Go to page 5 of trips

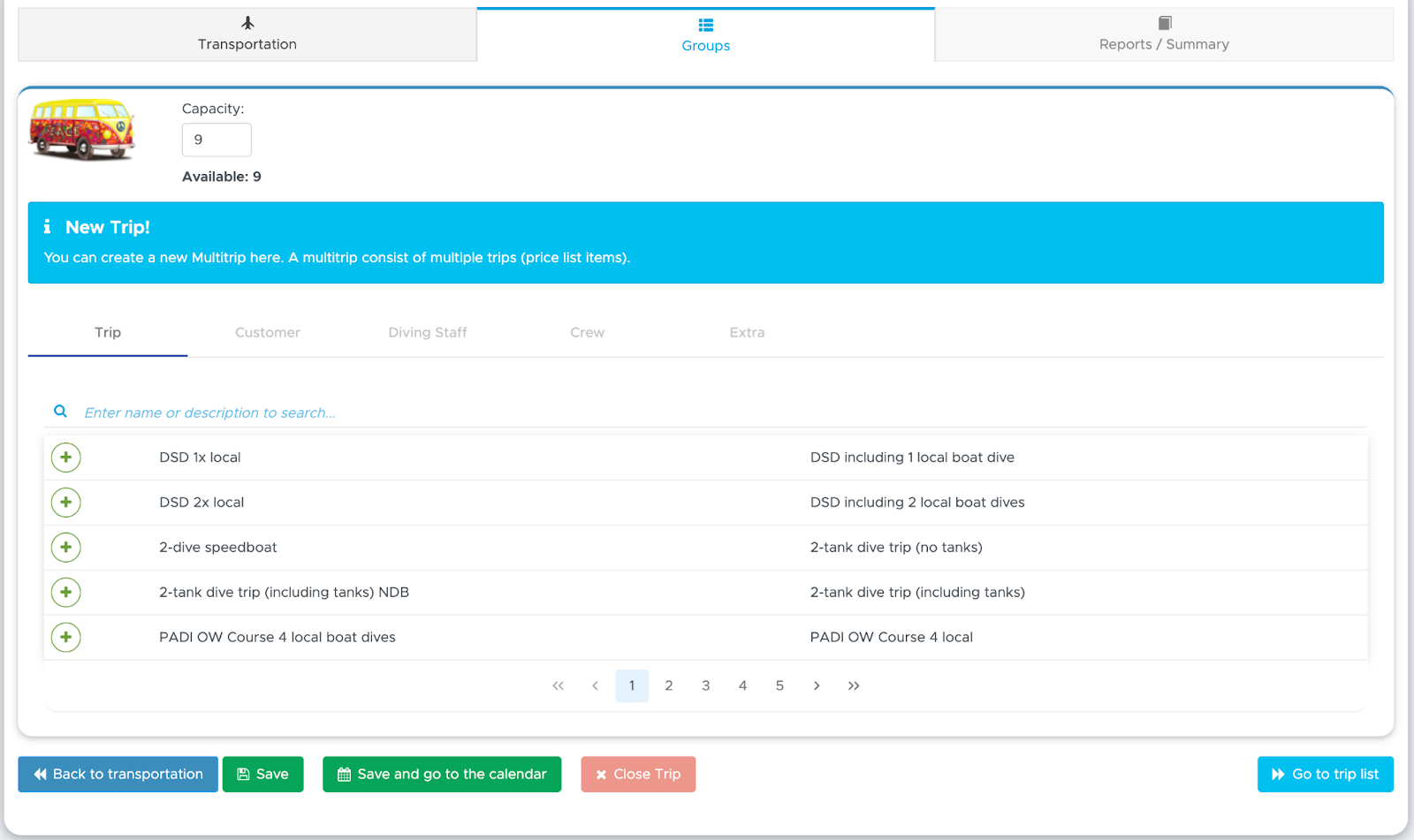[779, 685]
